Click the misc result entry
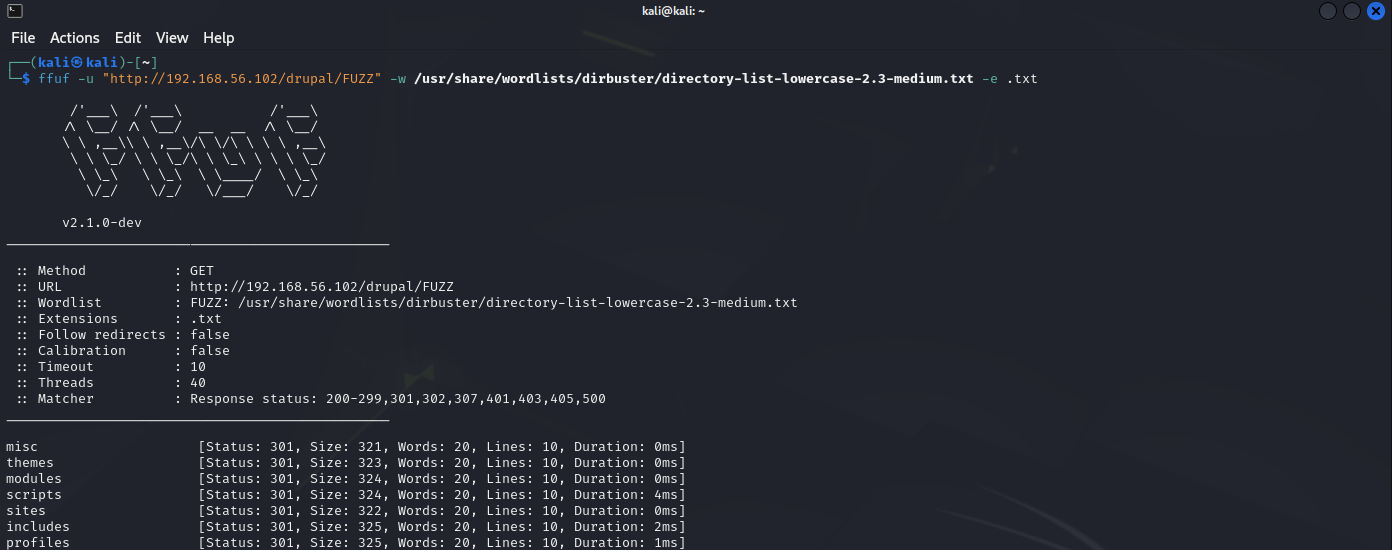Screen dimensions: 1392x550 22,447
